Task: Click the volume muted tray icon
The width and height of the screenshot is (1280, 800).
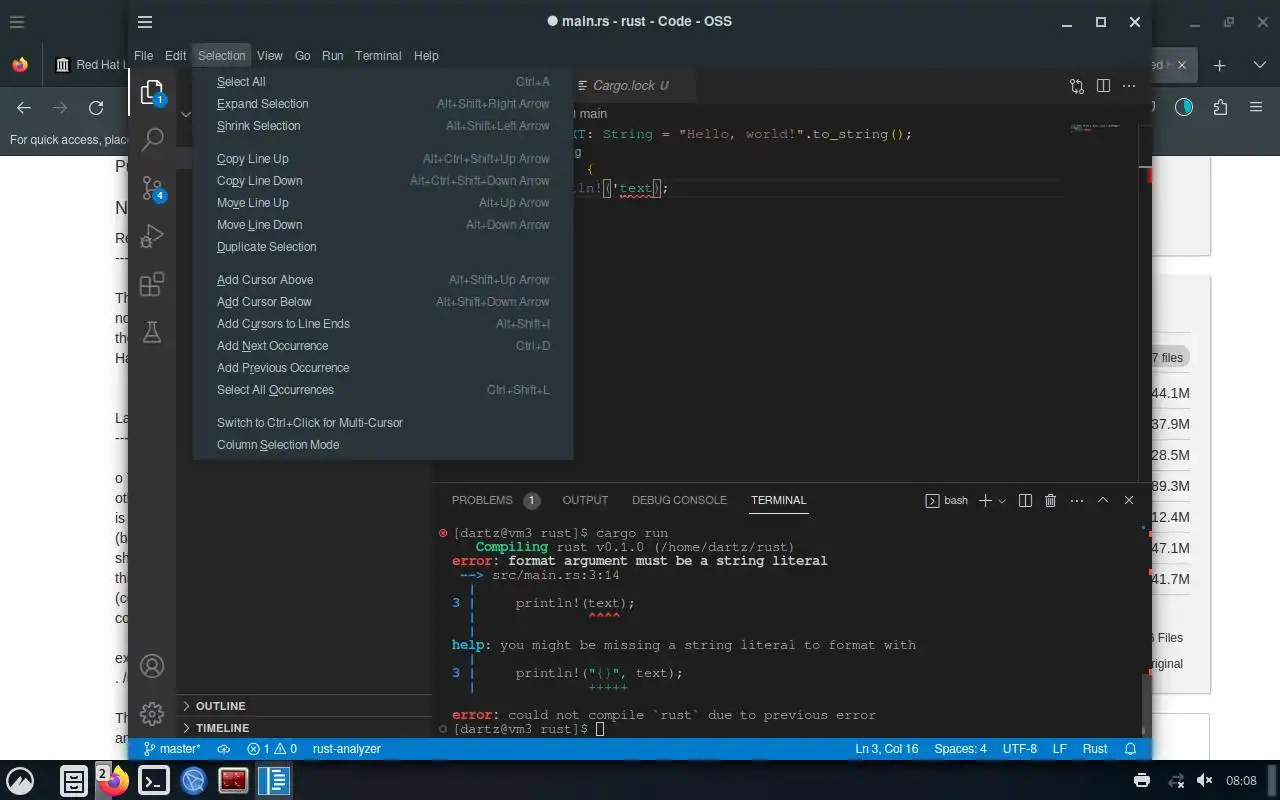Action: [x=1205, y=780]
